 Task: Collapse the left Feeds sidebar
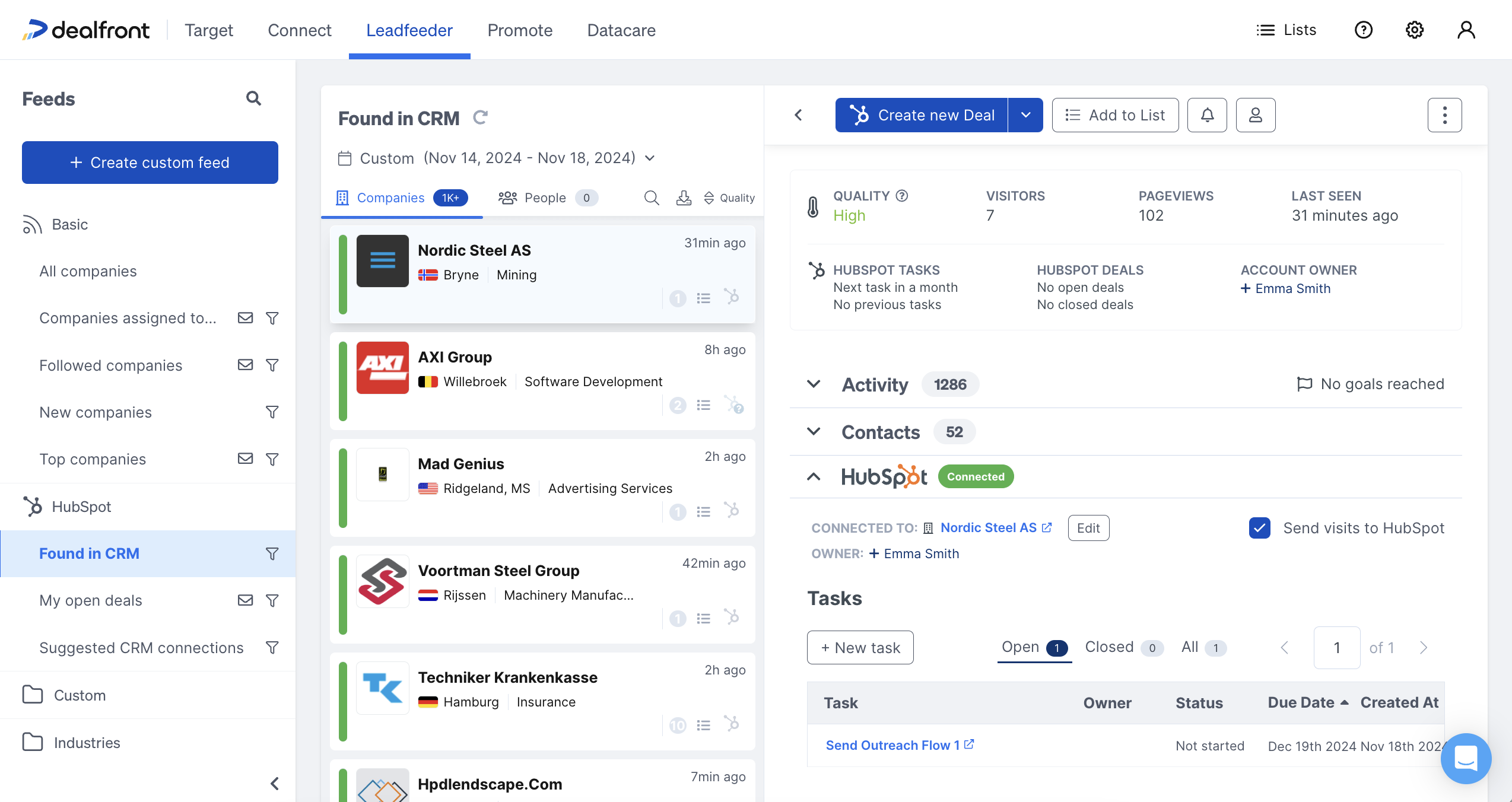click(x=275, y=783)
